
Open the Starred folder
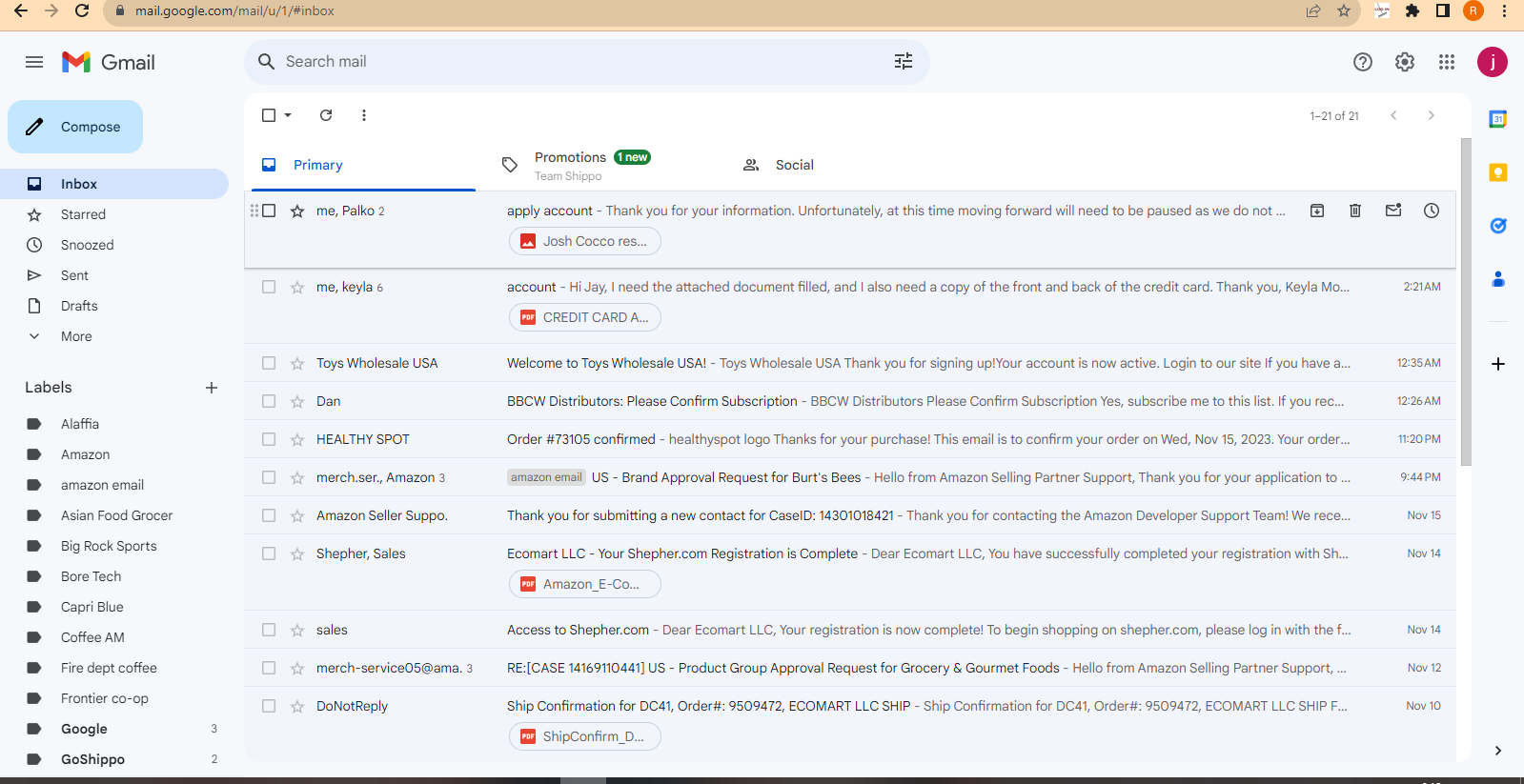(114, 214)
